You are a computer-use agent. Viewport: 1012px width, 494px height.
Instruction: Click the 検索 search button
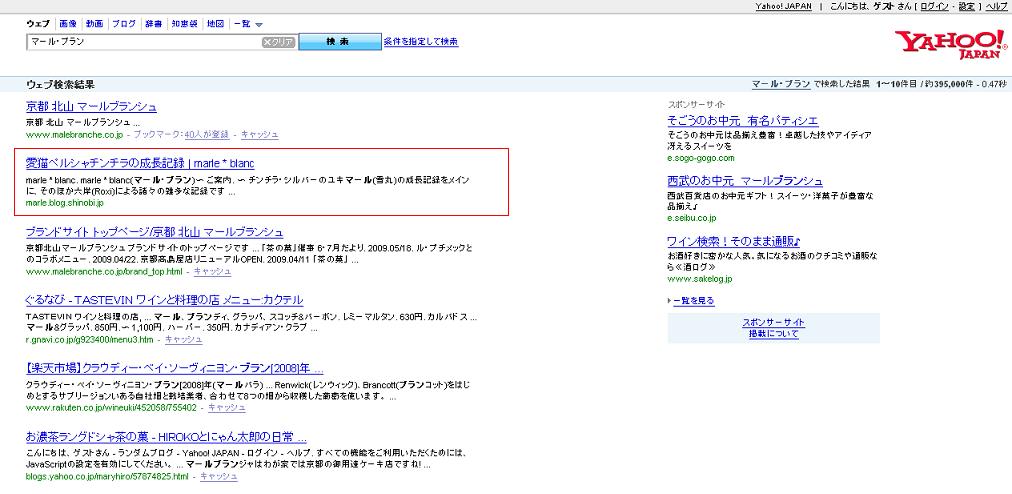[x=339, y=42]
